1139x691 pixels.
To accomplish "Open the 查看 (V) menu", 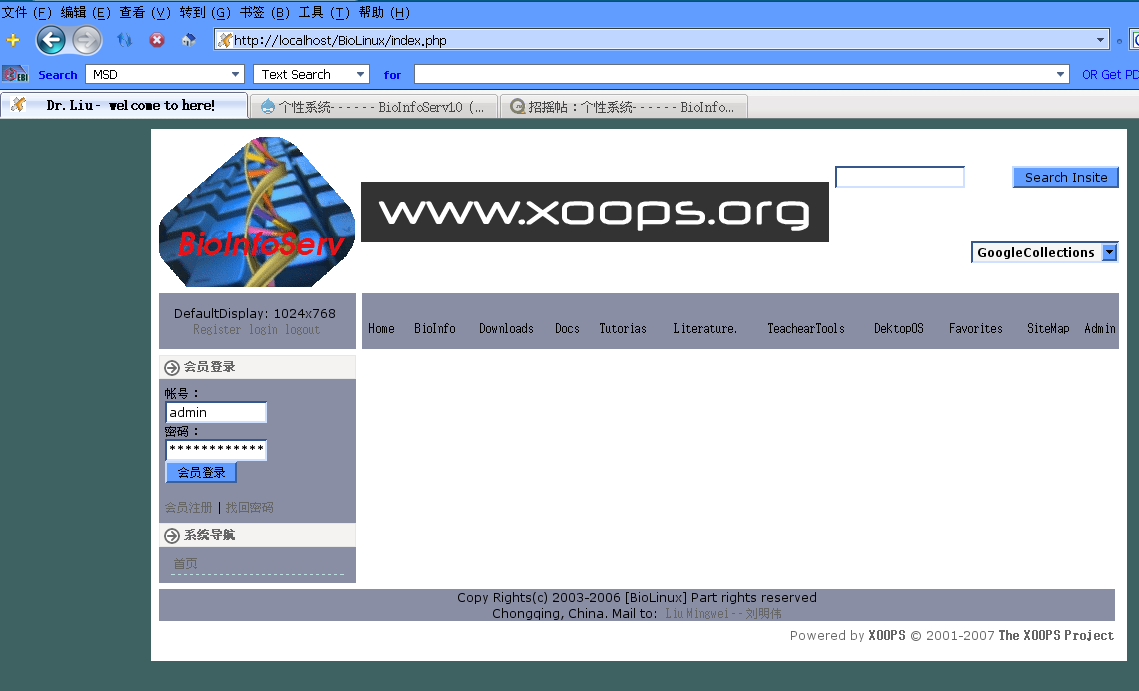I will (145, 12).
